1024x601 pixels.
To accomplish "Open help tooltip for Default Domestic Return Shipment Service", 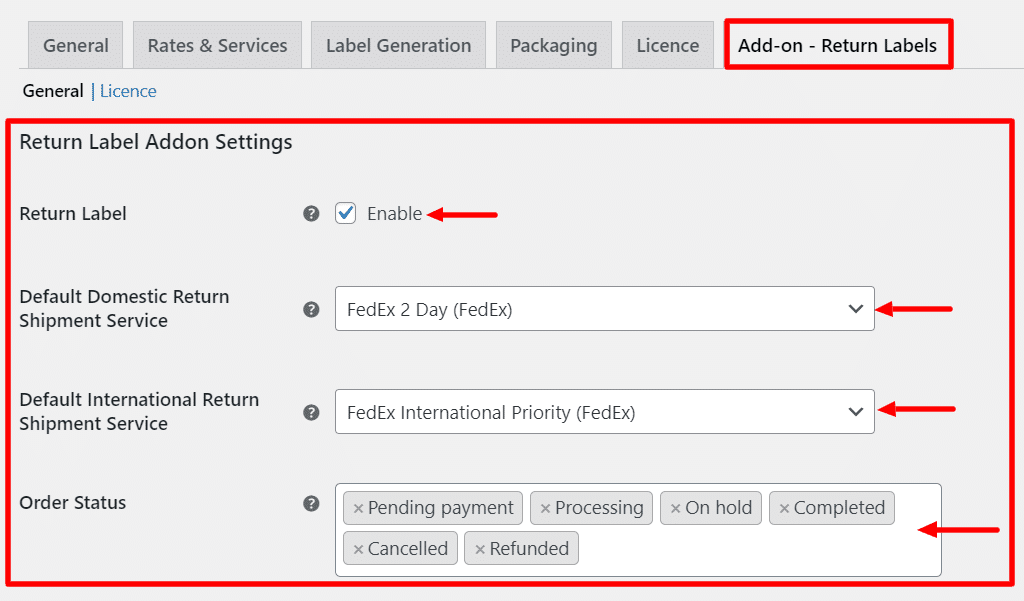I will pyautogui.click(x=311, y=309).
